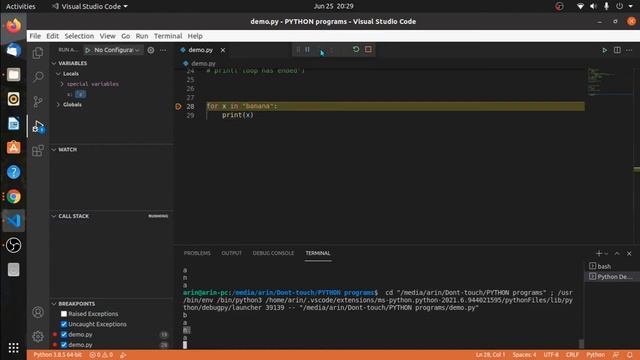Create a new terminal with plus icon
Screen dimensions: 640x360
598,253
